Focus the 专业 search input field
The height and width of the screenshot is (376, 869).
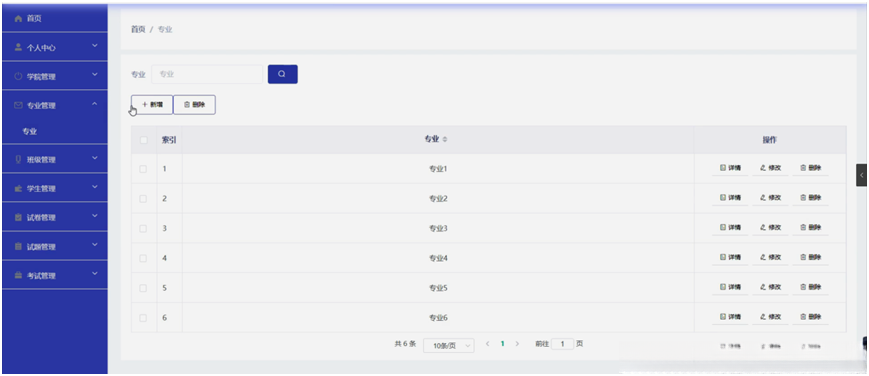207,74
